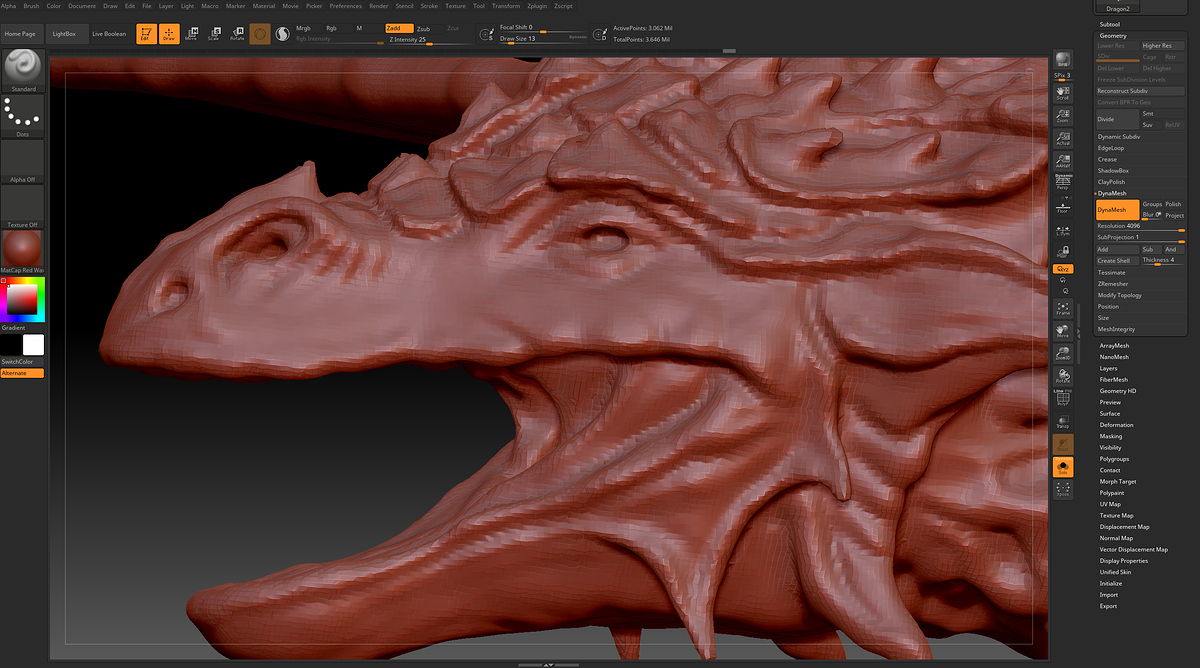The height and width of the screenshot is (668, 1200).
Task: Expand the Polygroups subpalette
Action: (x=1114, y=459)
